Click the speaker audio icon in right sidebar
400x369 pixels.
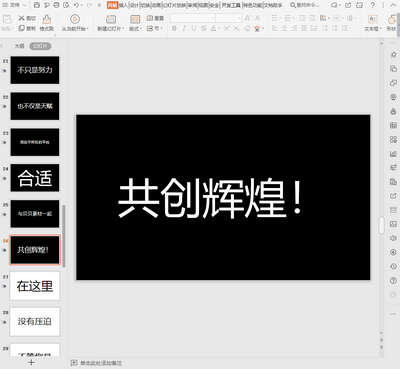(393, 238)
